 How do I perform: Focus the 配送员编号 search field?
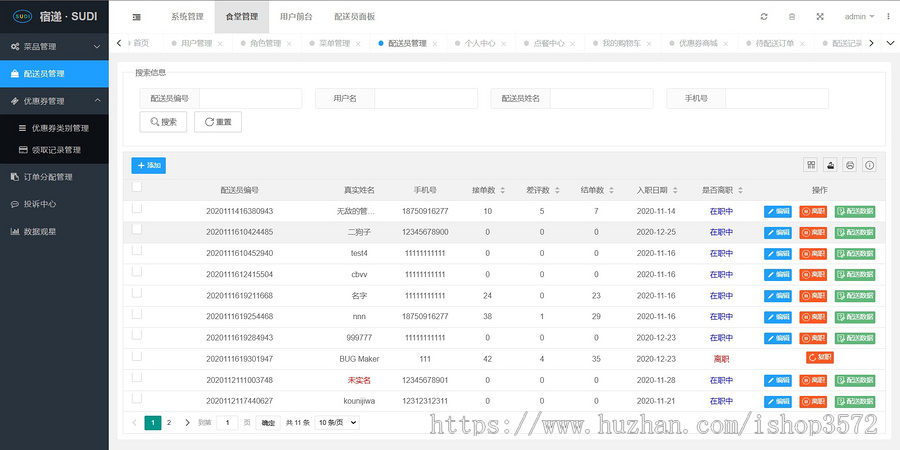250,98
